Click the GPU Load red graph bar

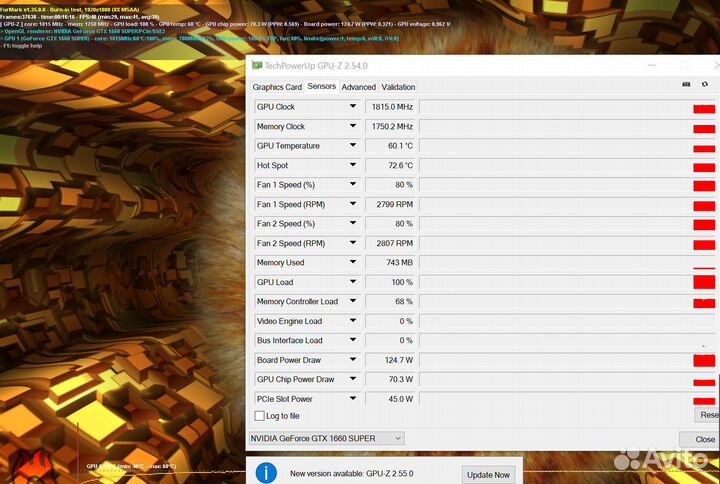(x=704, y=282)
